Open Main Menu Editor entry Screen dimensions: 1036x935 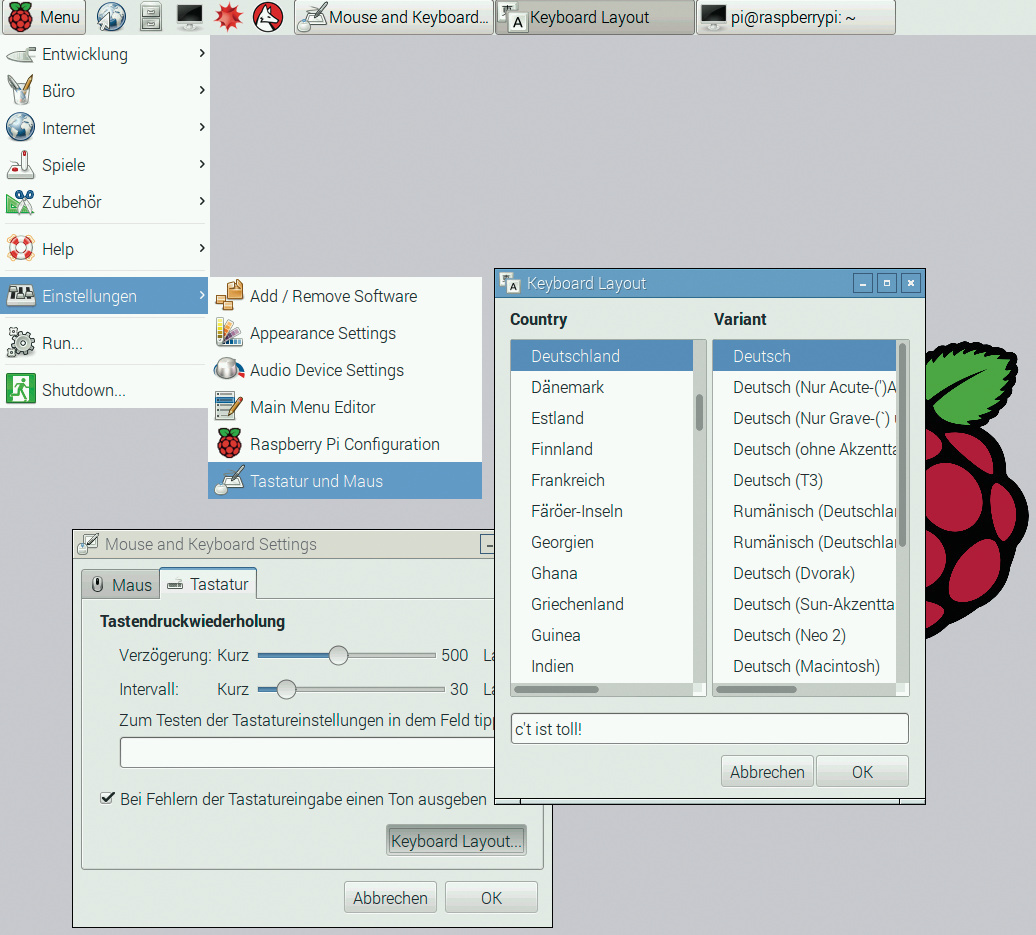coord(345,407)
